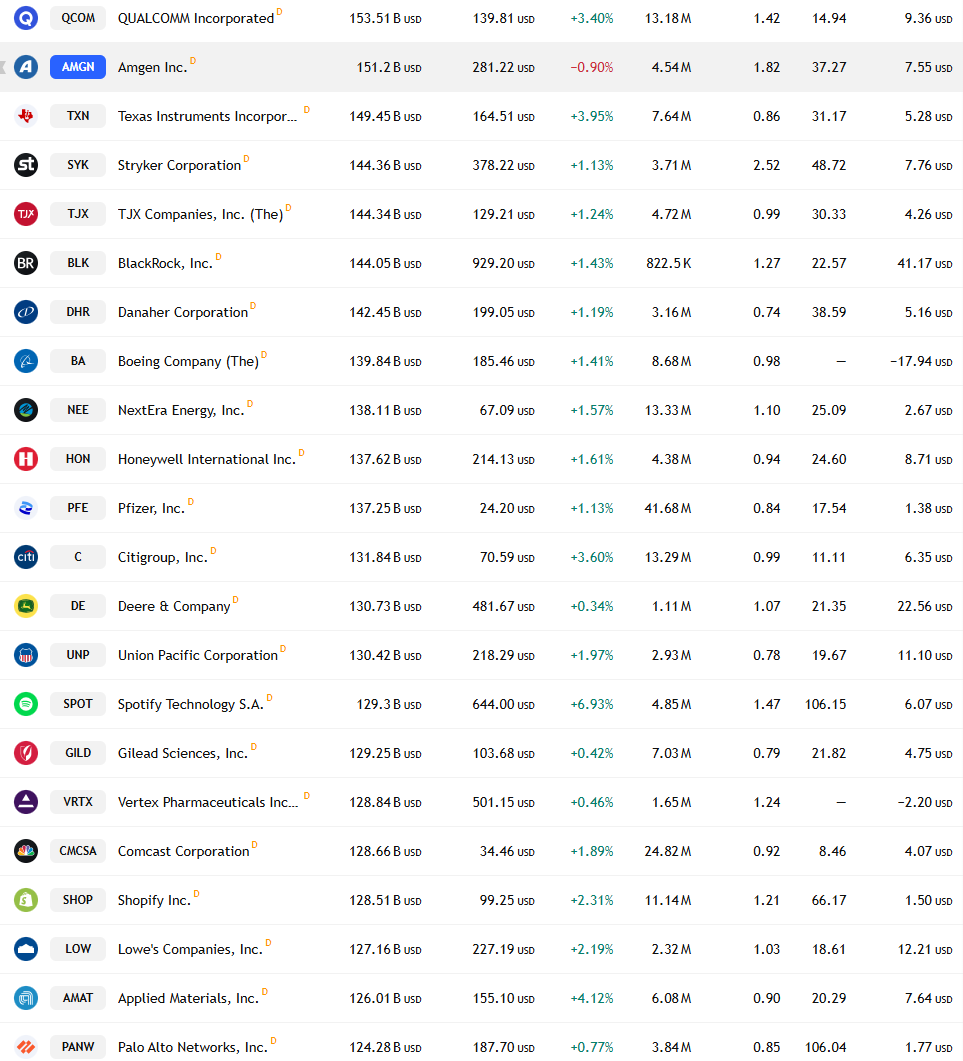The height and width of the screenshot is (1061, 963).
Task: Click Stryker's 2.52 relative volume value
Action: [767, 166]
